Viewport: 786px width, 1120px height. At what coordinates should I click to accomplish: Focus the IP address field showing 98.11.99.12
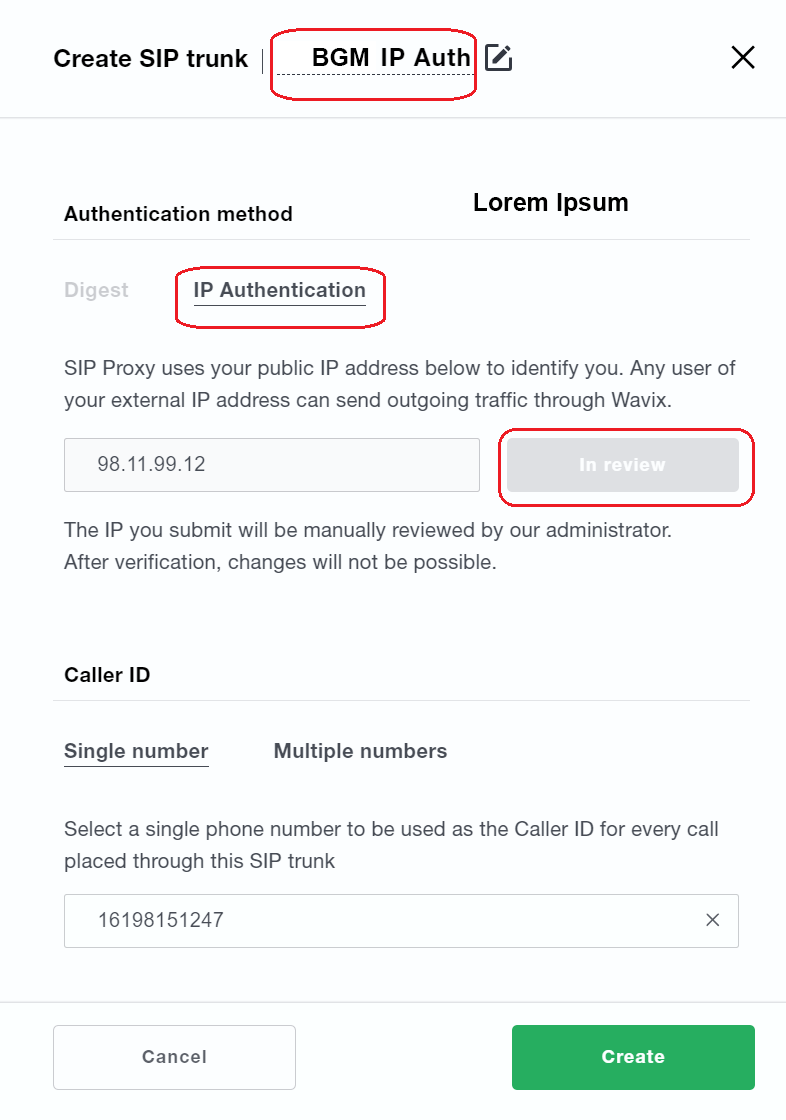click(x=272, y=465)
